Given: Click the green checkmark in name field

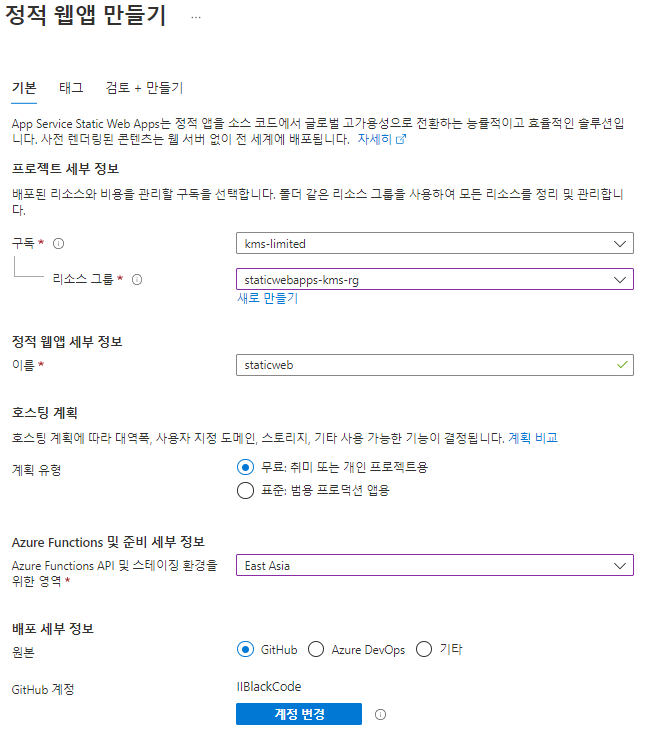Looking at the screenshot, I should pyautogui.click(x=622, y=364).
